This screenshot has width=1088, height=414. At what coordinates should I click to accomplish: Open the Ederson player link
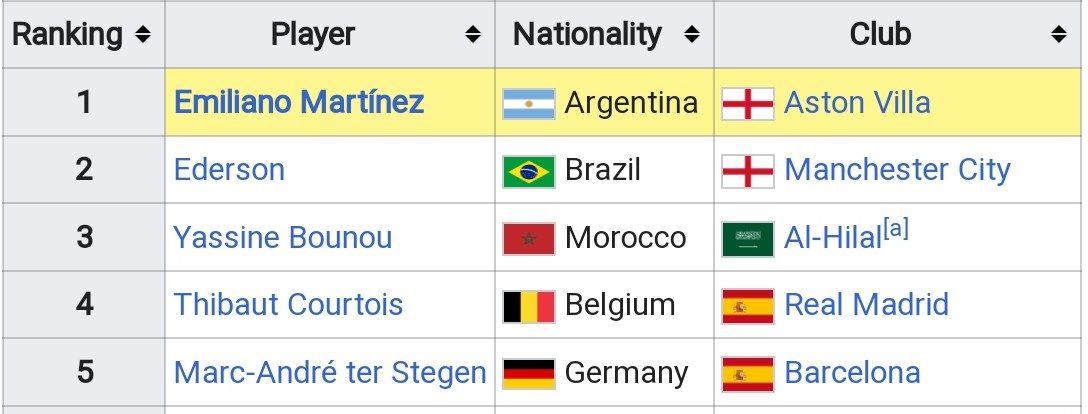coord(229,170)
